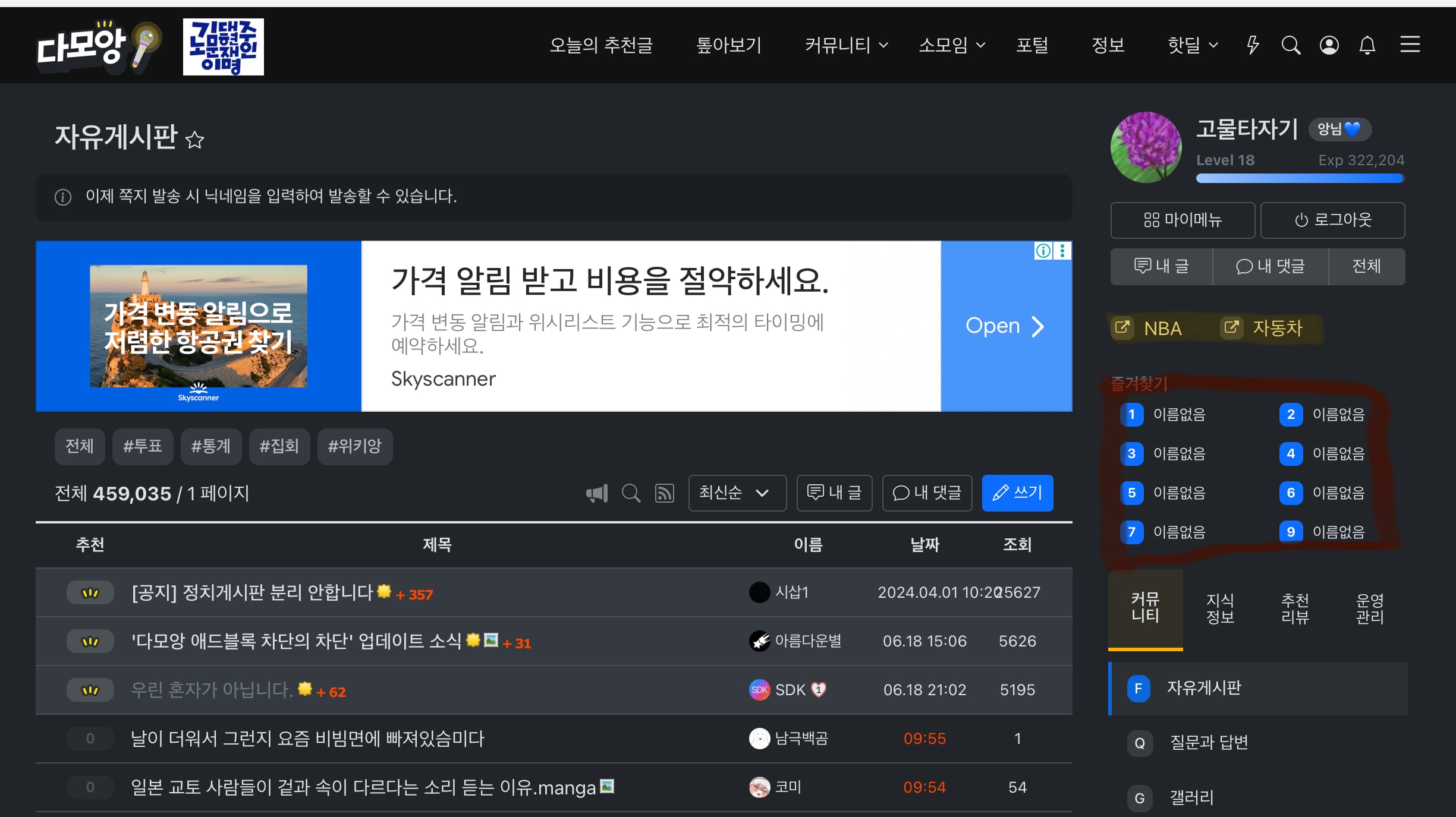Click favorite slot number 1 icon
Viewport: 1456px width, 817px height.
pos(1131,415)
